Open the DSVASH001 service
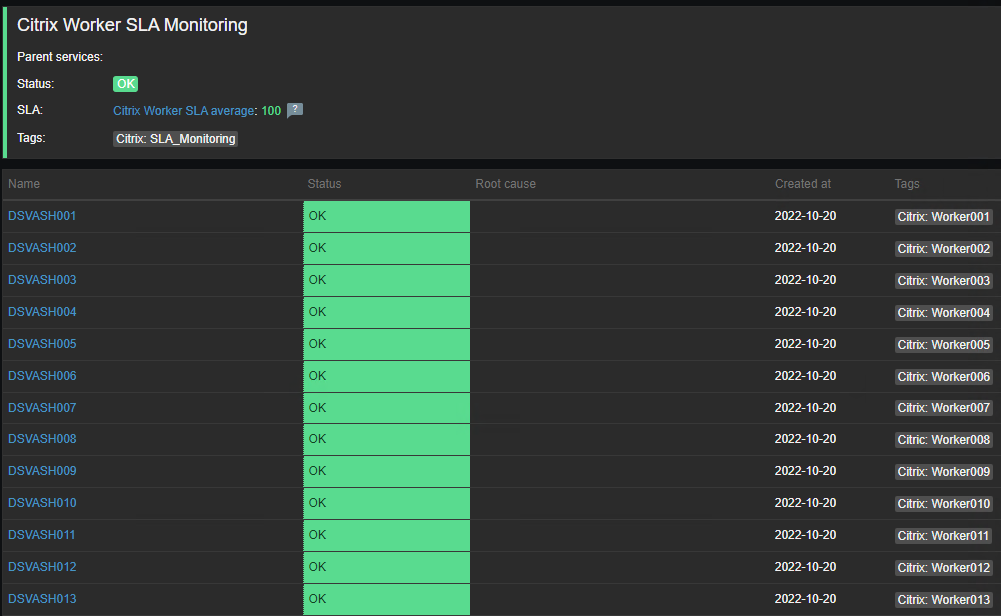 pyautogui.click(x=42, y=216)
